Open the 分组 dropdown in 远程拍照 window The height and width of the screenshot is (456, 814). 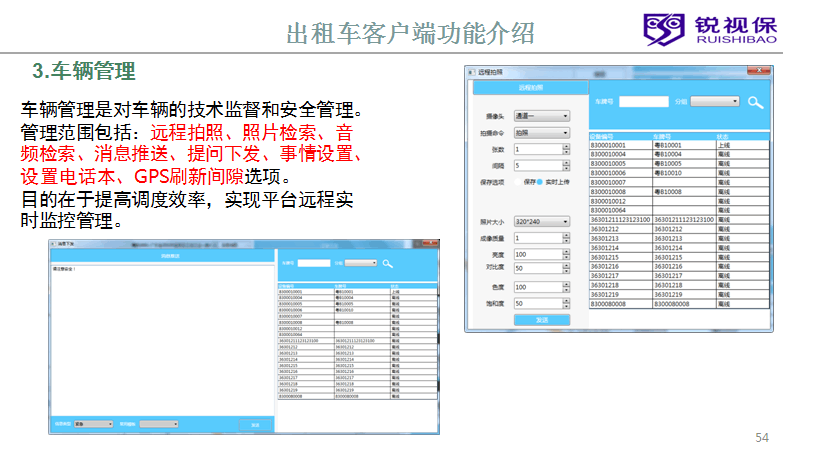[x=714, y=101]
